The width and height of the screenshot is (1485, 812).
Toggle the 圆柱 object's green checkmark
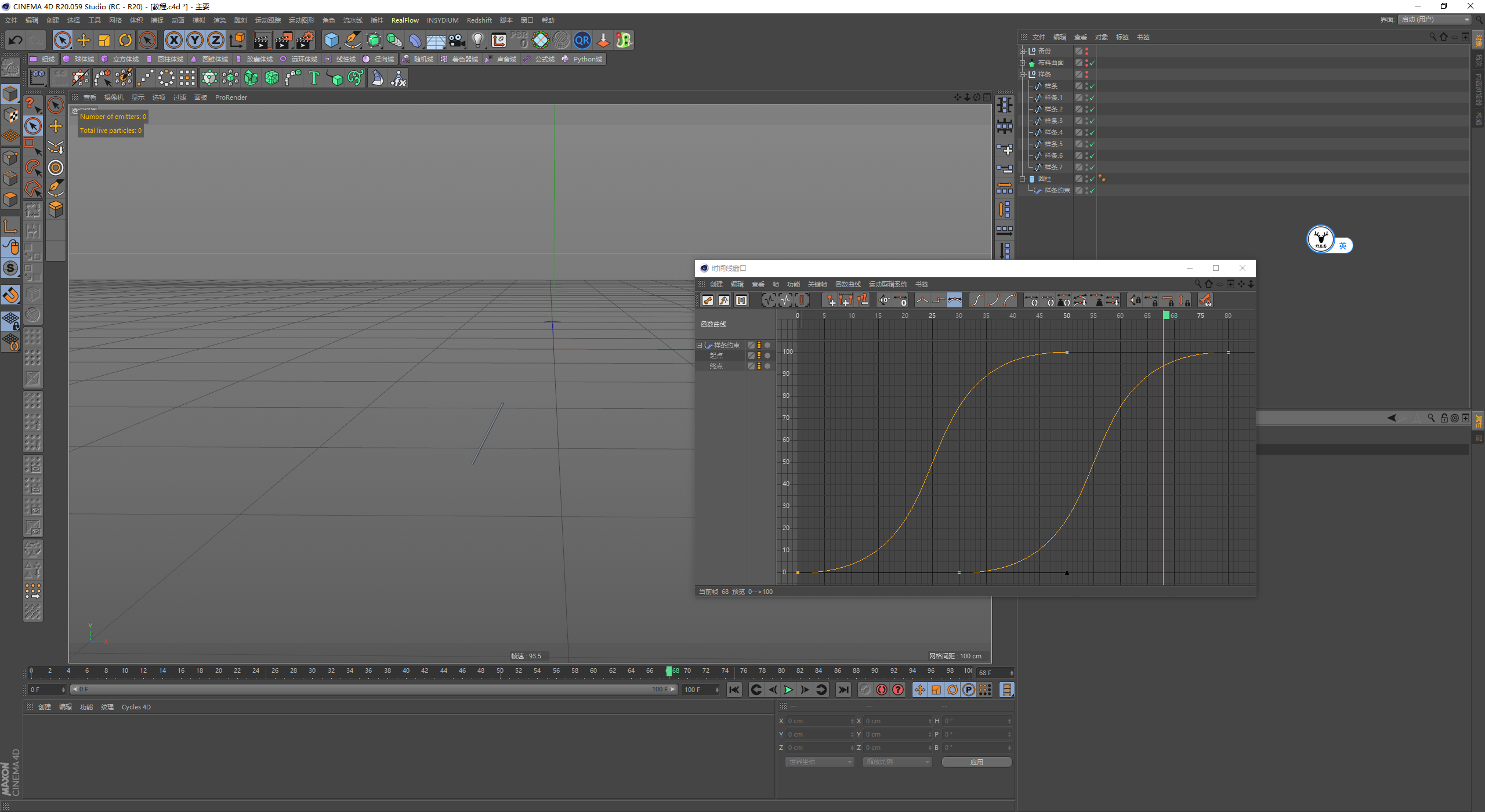pos(1092,179)
